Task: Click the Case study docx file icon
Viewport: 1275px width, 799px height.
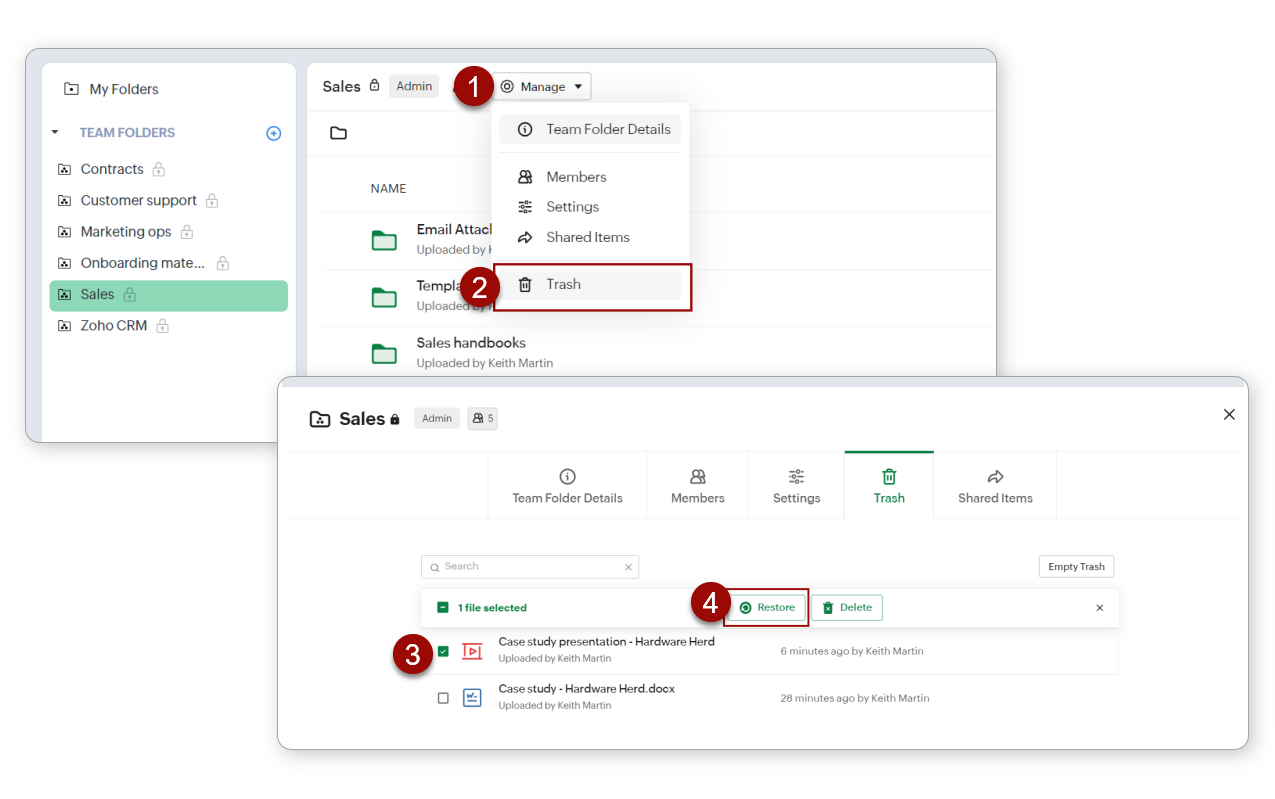Action: pyautogui.click(x=472, y=698)
